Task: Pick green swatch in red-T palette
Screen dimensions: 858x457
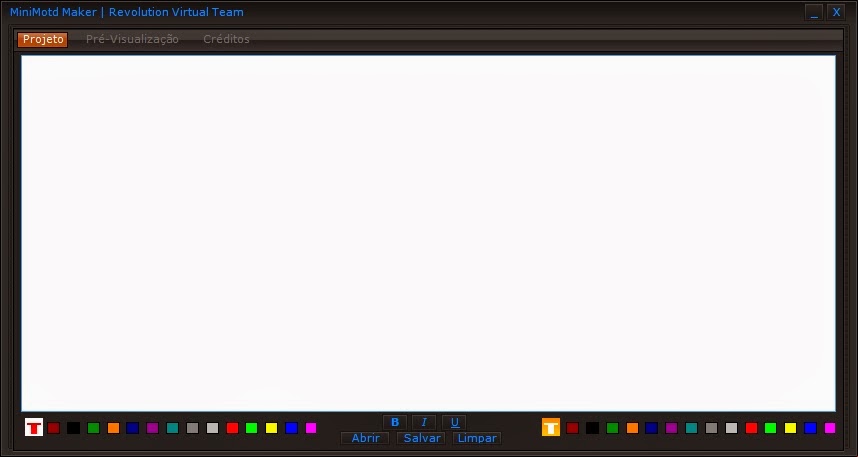Action: (x=94, y=428)
